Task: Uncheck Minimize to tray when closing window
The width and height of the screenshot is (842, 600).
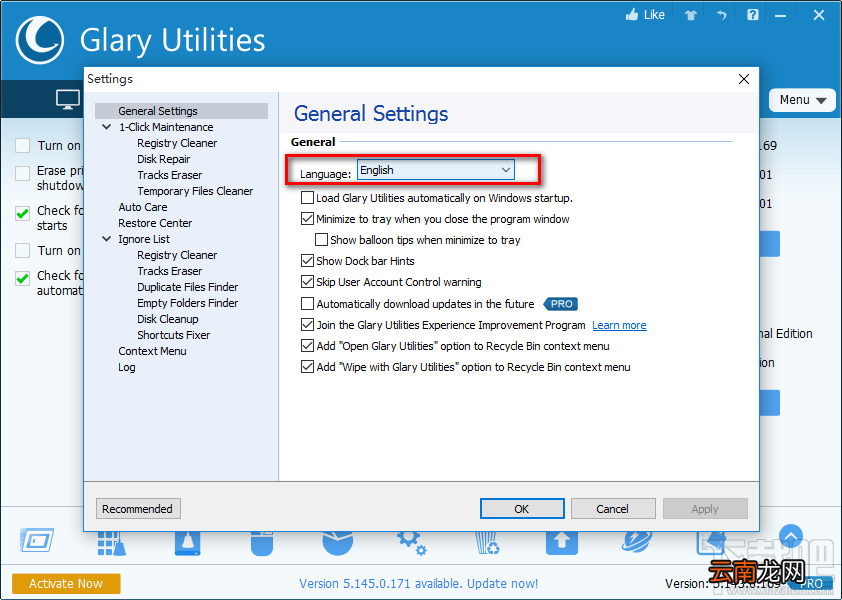Action: click(x=307, y=219)
